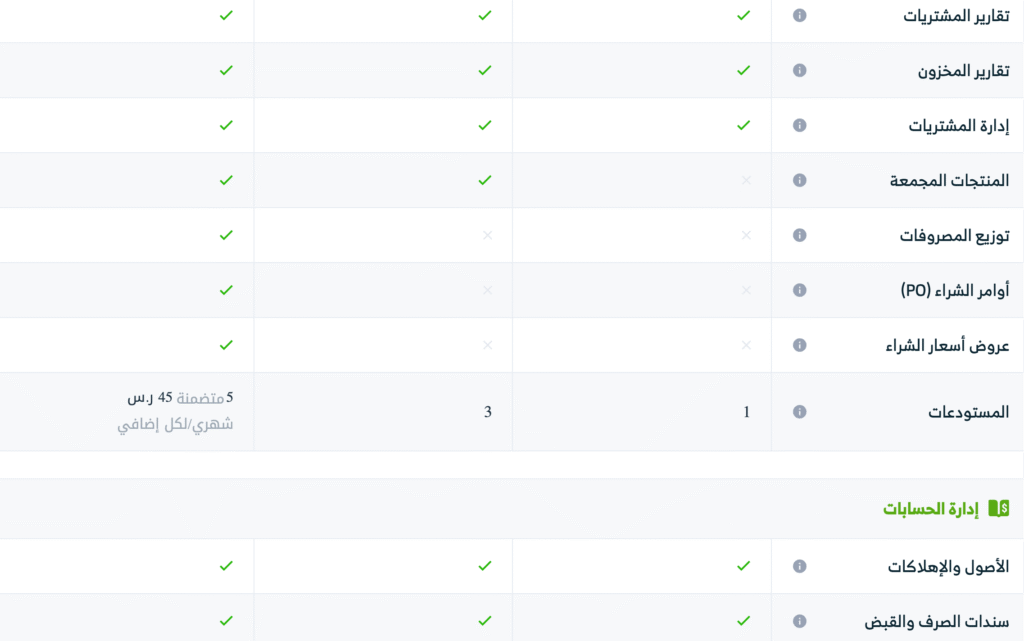The height and width of the screenshot is (641, 1024).
Task: Click the green إدارة الحسابات section icon
Action: point(998,509)
